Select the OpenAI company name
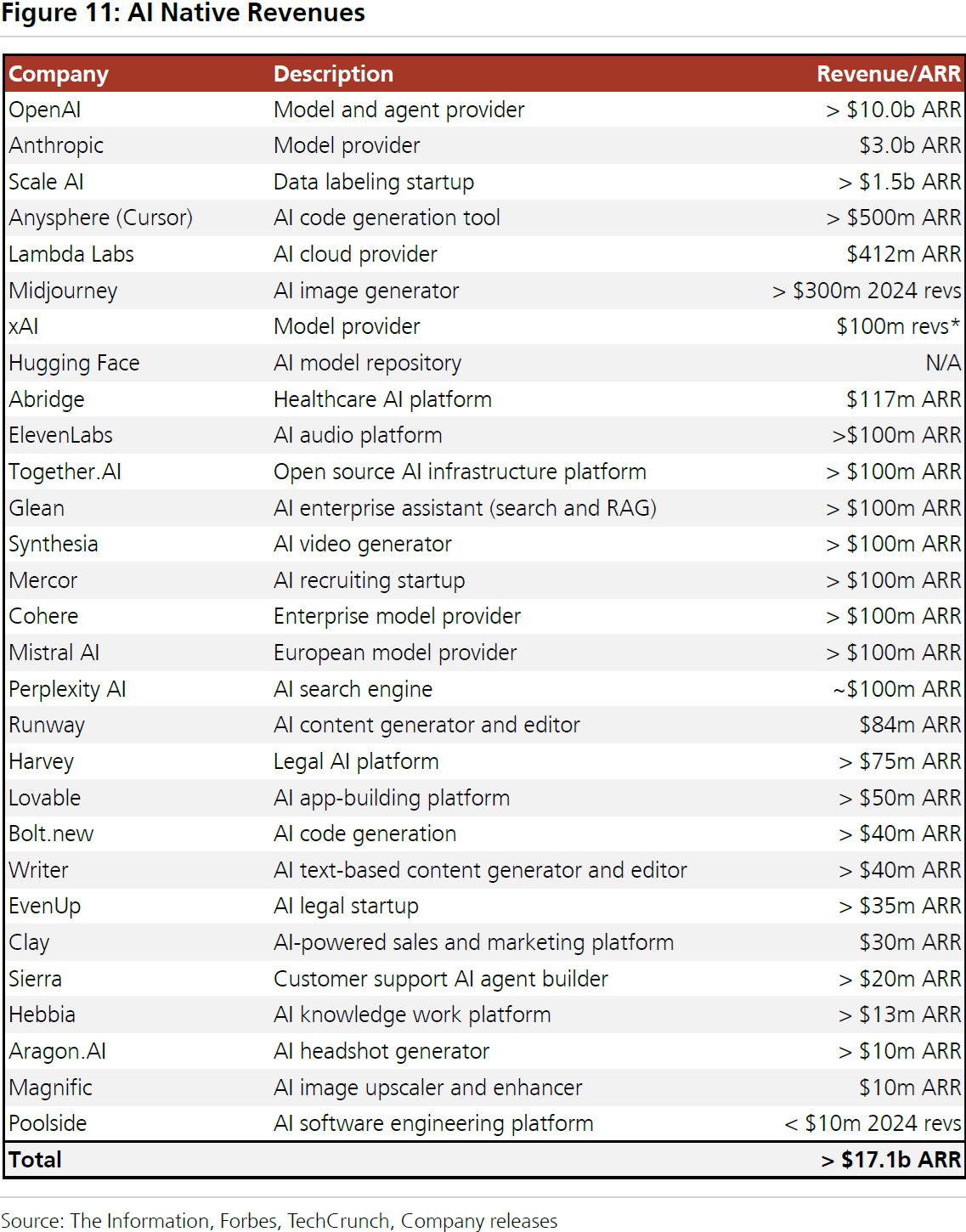Image resolution: width=966 pixels, height=1232 pixels. pyautogui.click(x=45, y=110)
